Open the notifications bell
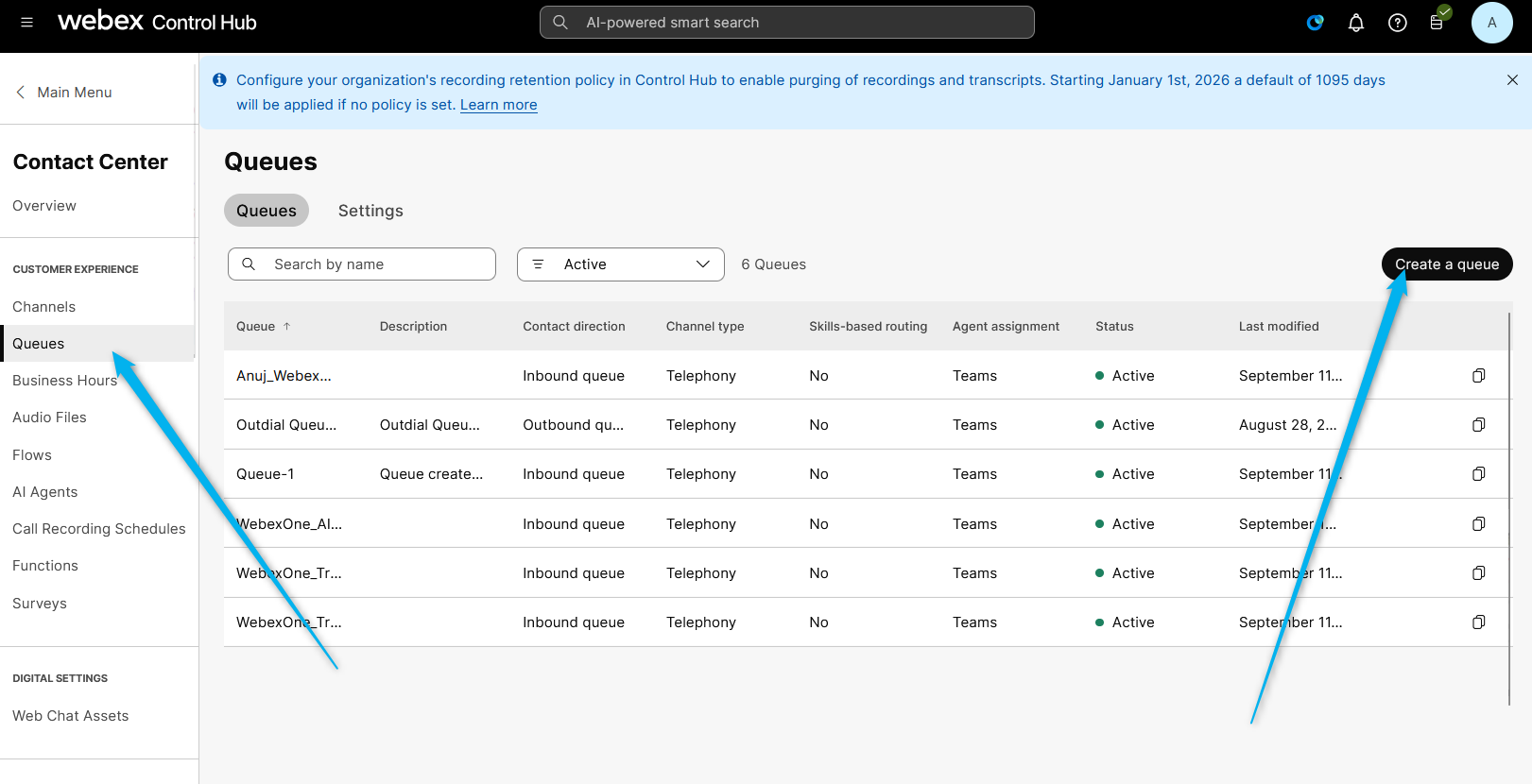 pyautogui.click(x=1355, y=23)
